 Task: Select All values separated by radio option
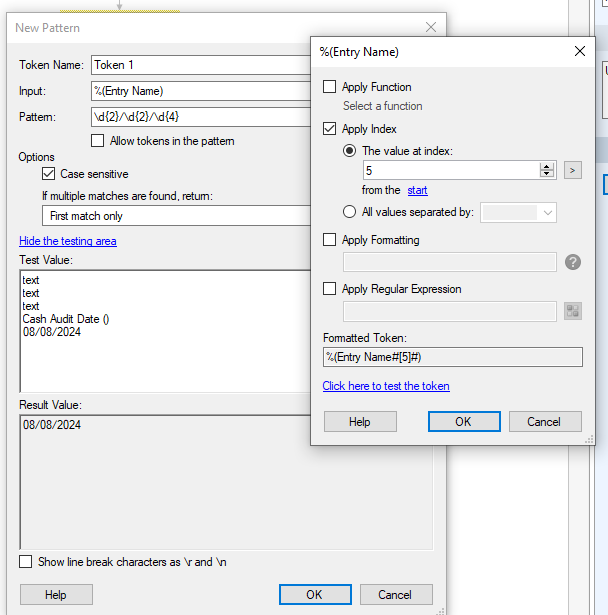tap(349, 212)
